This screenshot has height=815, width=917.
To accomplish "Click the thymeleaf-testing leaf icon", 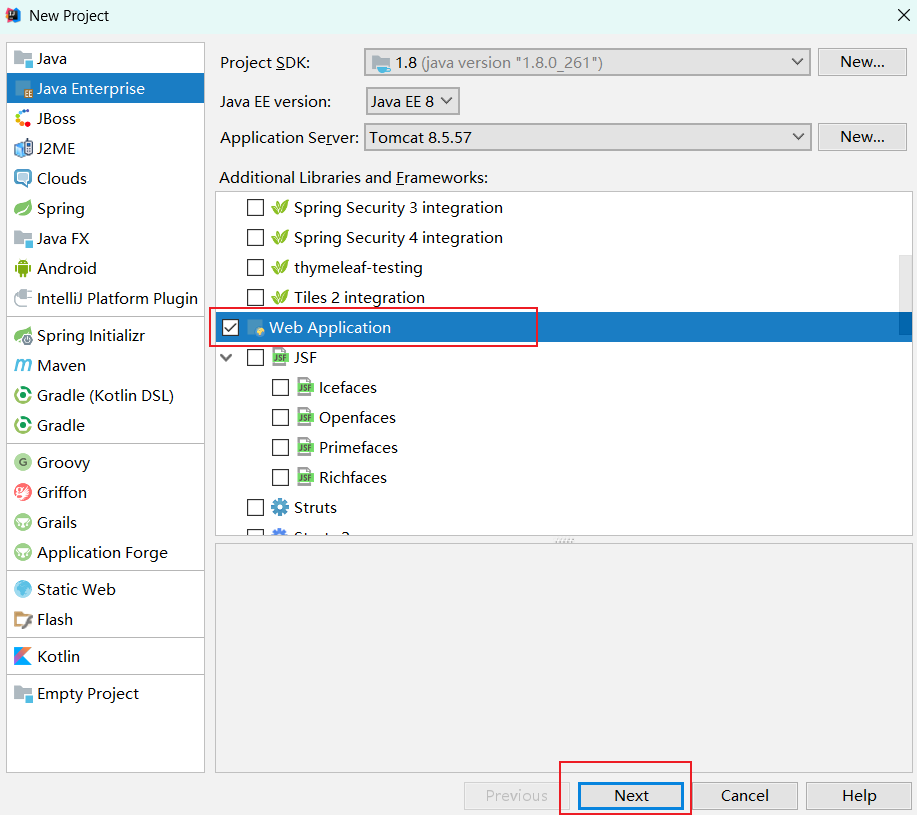I will point(280,267).
